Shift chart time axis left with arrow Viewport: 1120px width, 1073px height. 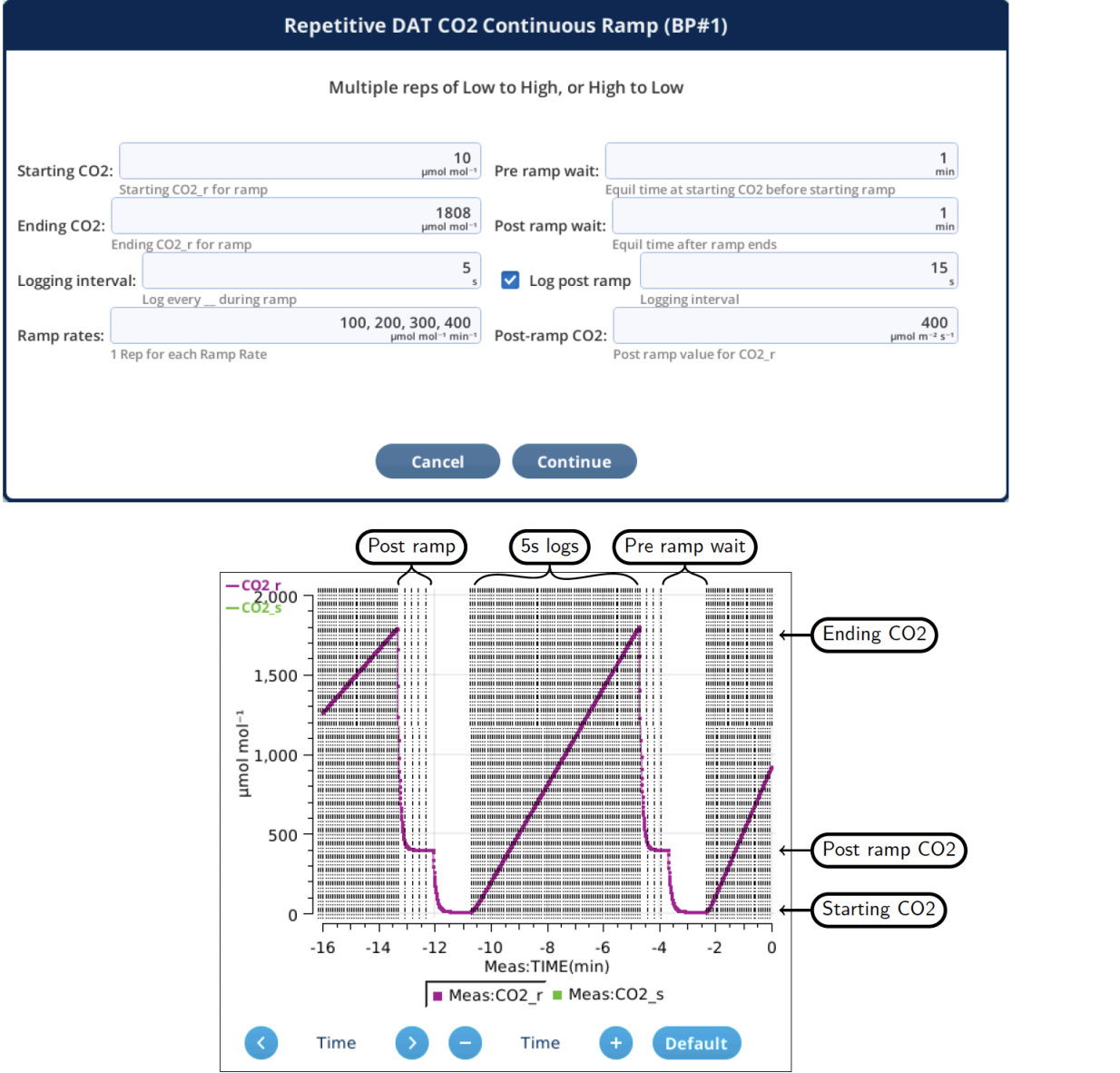[x=261, y=1043]
